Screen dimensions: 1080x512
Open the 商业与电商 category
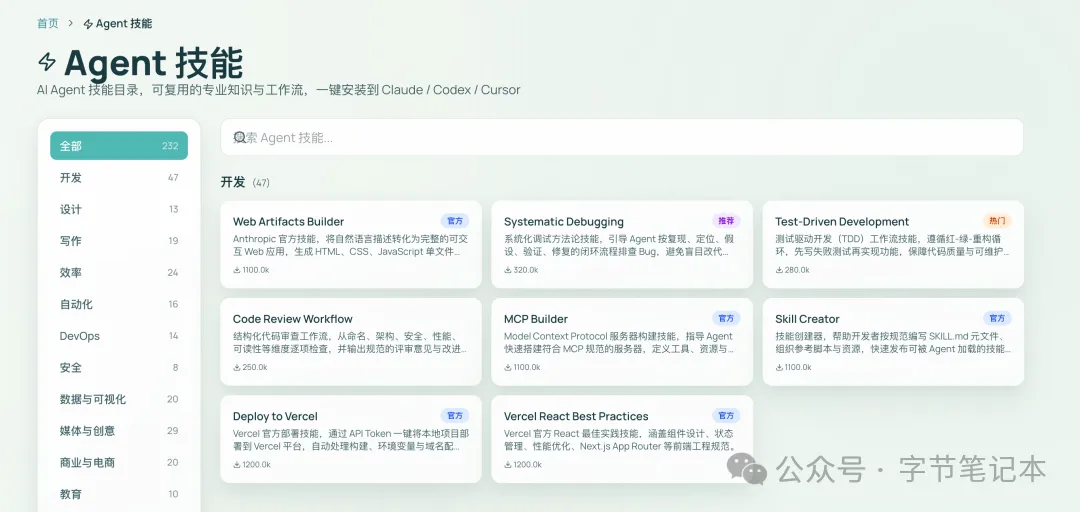[118, 462]
